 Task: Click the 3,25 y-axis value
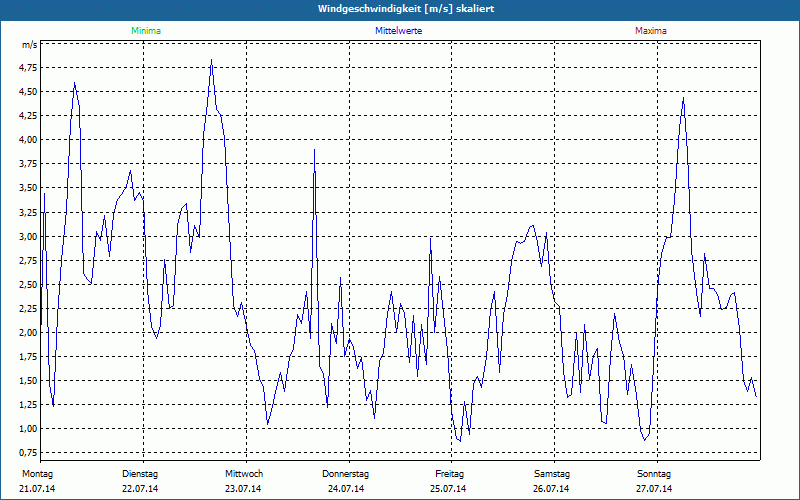click(x=29, y=212)
